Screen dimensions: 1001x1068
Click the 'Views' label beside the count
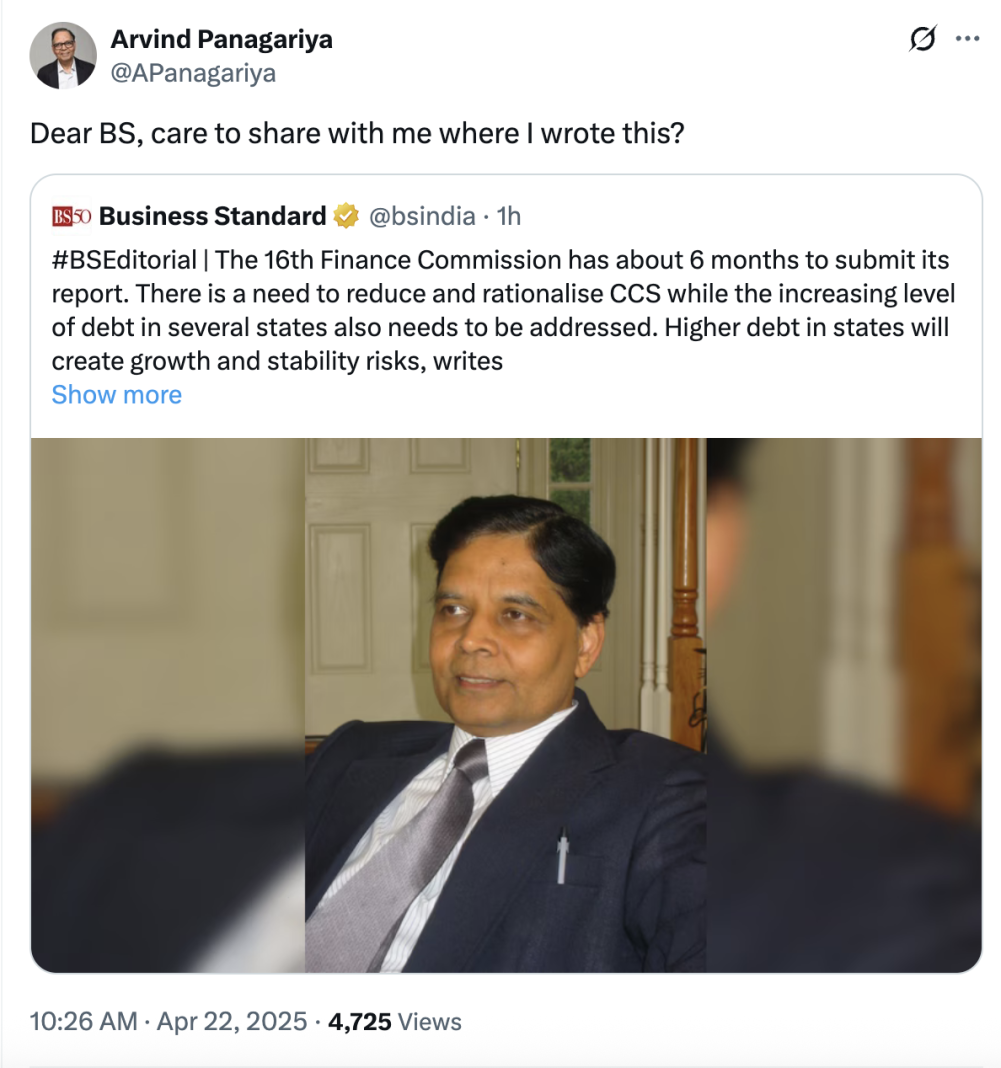pos(430,1021)
